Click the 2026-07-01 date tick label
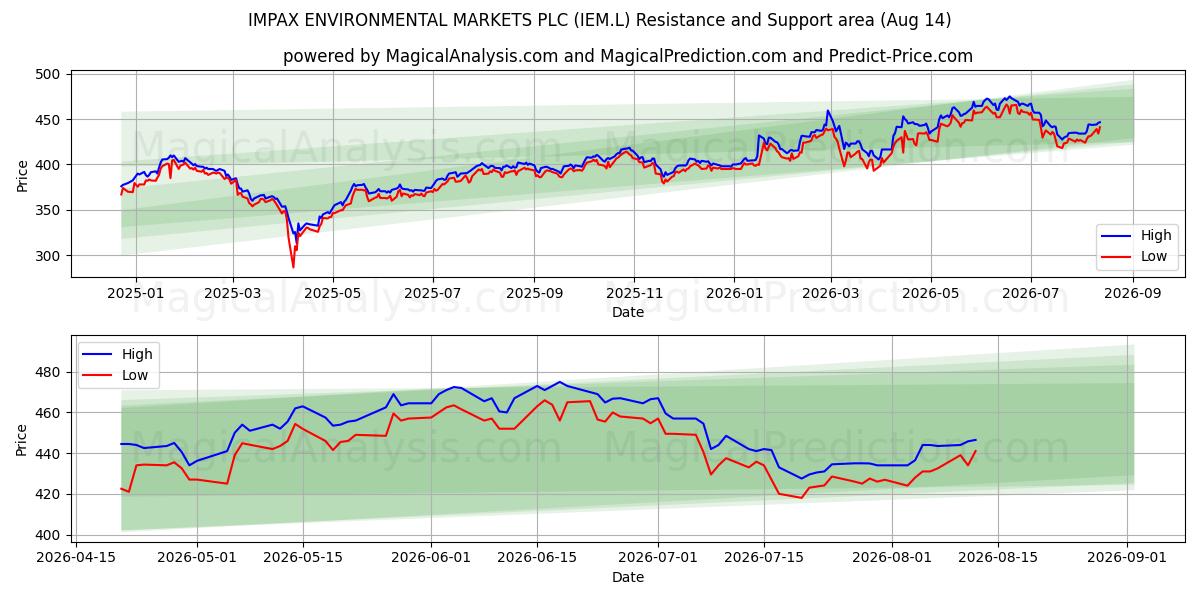The image size is (1200, 600). click(x=658, y=557)
